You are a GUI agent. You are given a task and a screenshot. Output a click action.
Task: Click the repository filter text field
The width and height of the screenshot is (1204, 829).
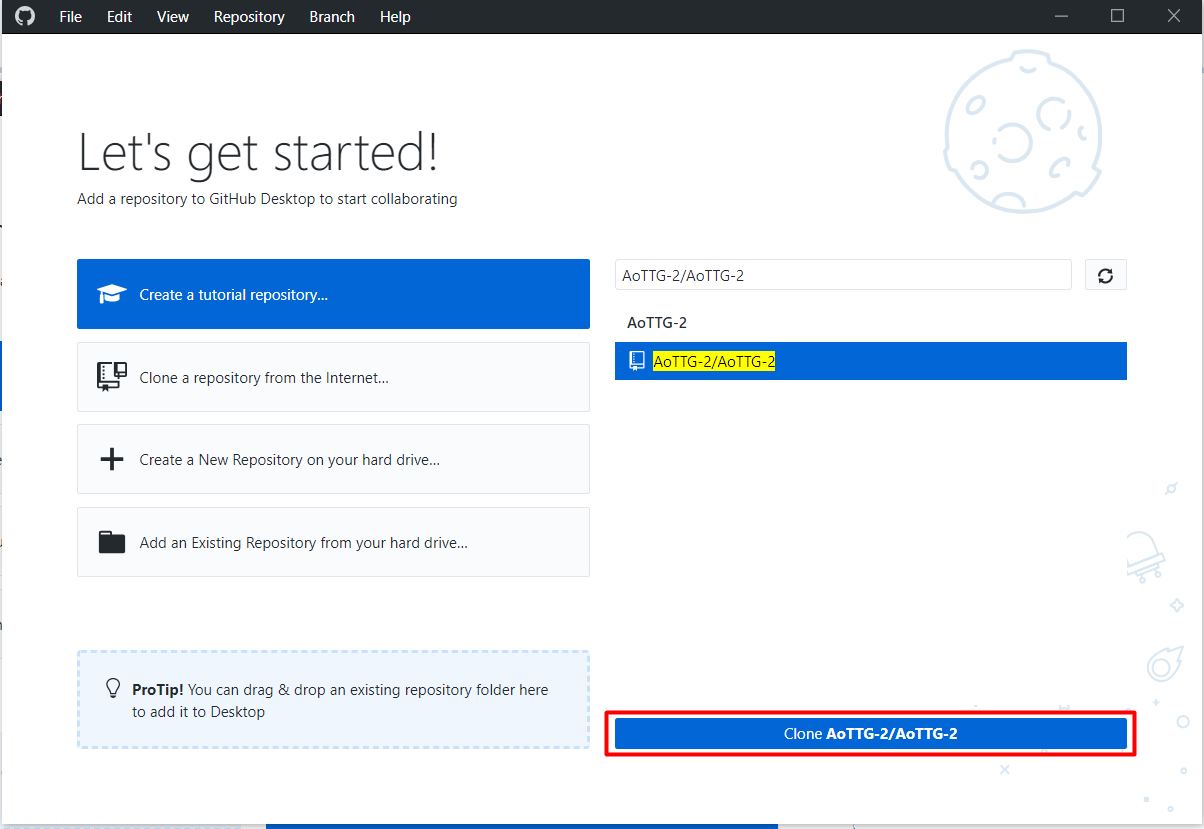coord(843,275)
